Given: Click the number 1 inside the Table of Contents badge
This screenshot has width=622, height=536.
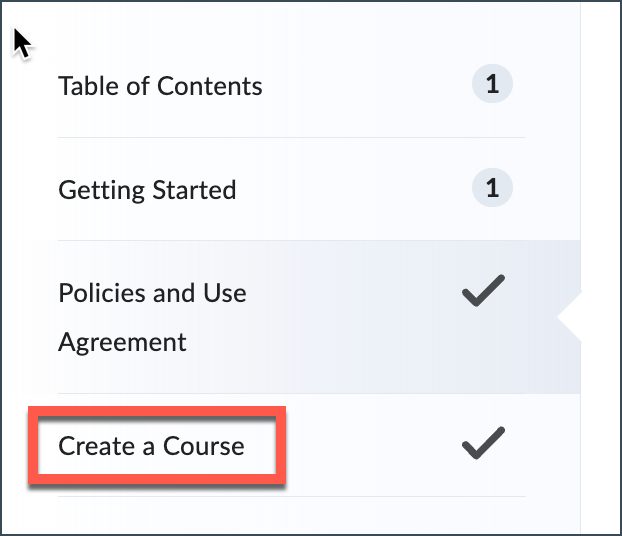Looking at the screenshot, I should click(492, 84).
